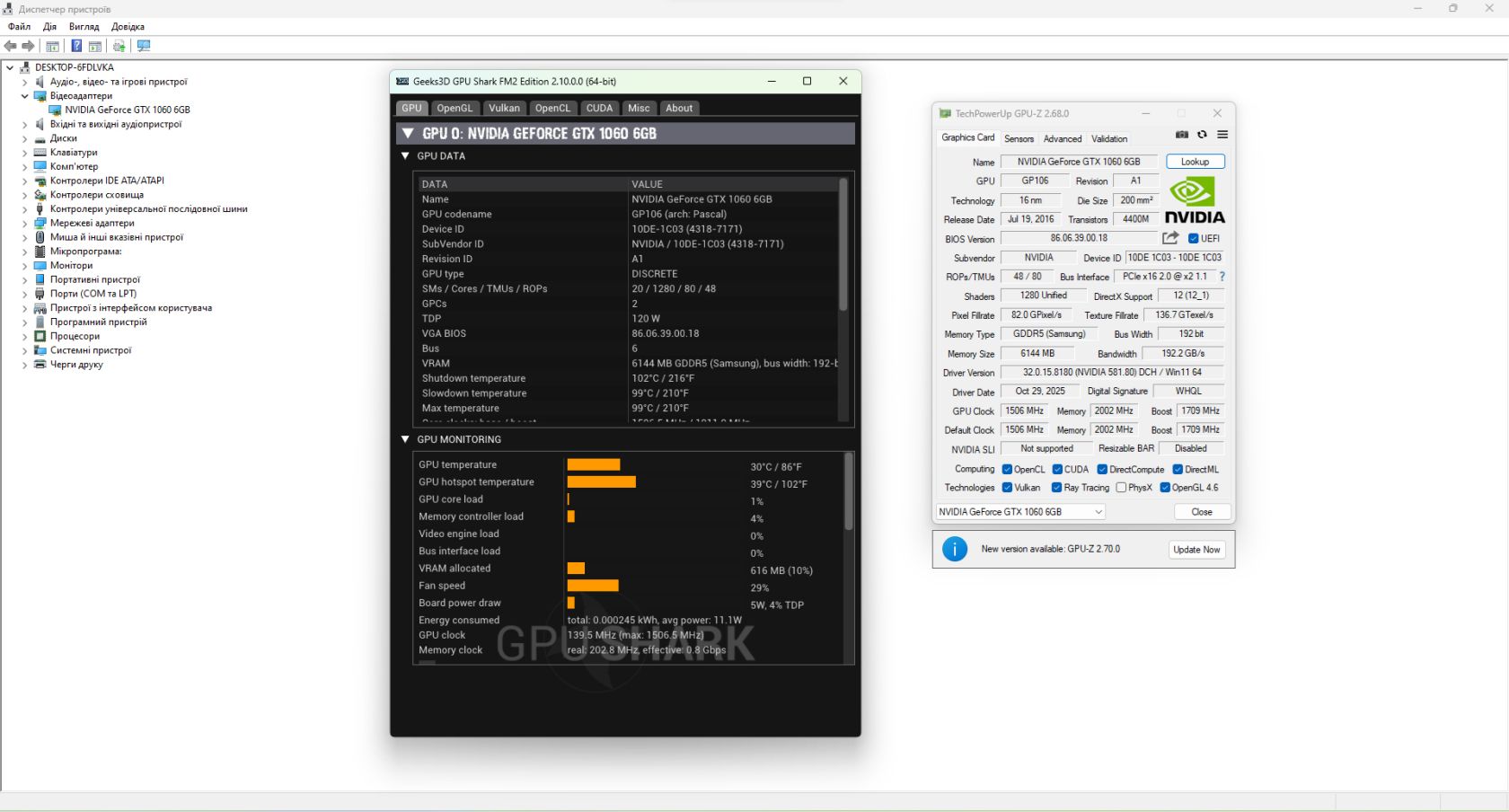This screenshot has height=812, width=1509.
Task: Open the Sensors tab in GPU-Z
Action: [1019, 139]
